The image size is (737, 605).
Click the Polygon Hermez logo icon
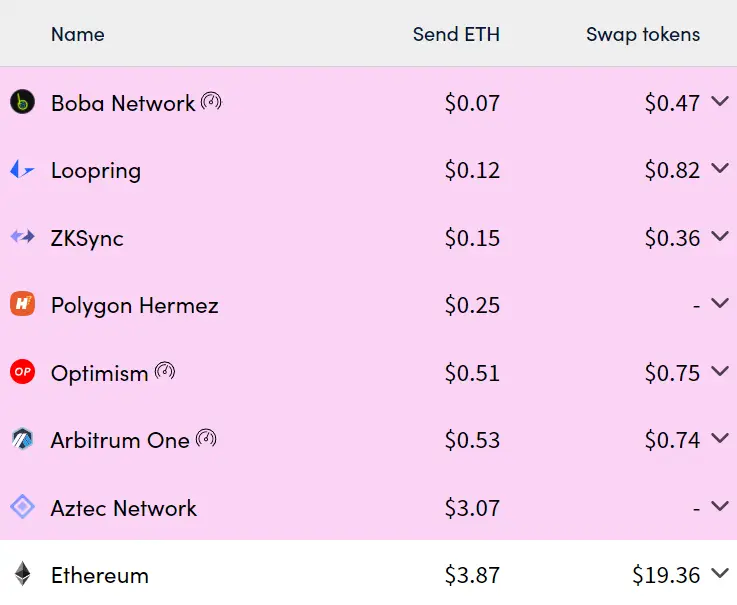point(22,304)
